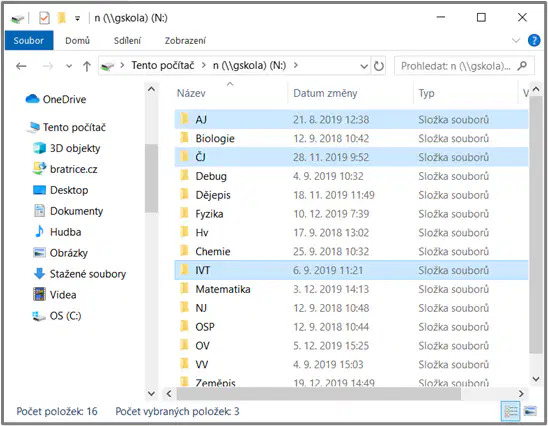This screenshot has width=548, height=426.
Task: Switch to Details view in status bar
Action: click(x=511, y=411)
